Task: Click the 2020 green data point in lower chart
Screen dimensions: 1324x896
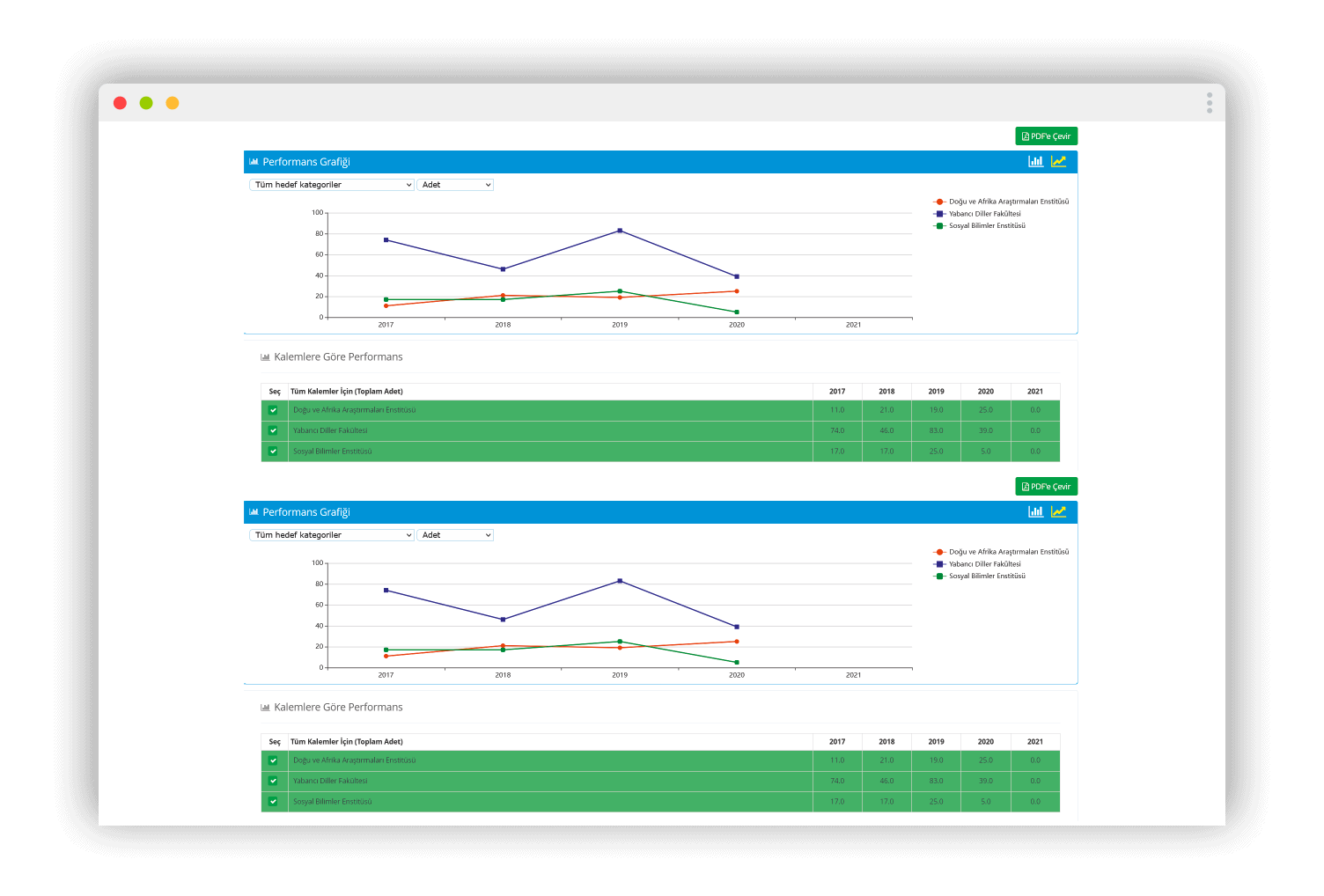Action: pos(737,663)
